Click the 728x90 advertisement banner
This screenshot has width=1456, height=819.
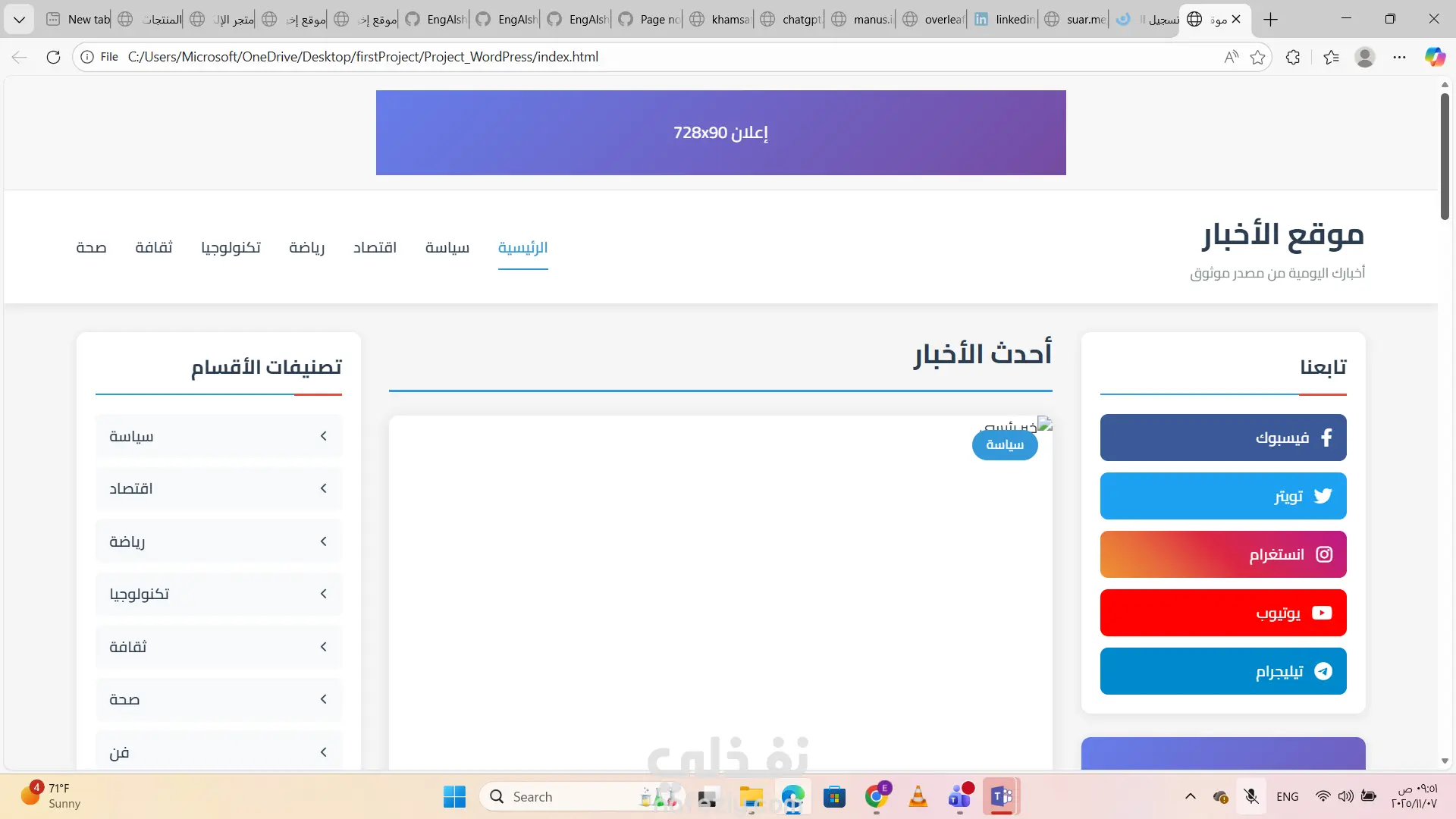(x=720, y=133)
